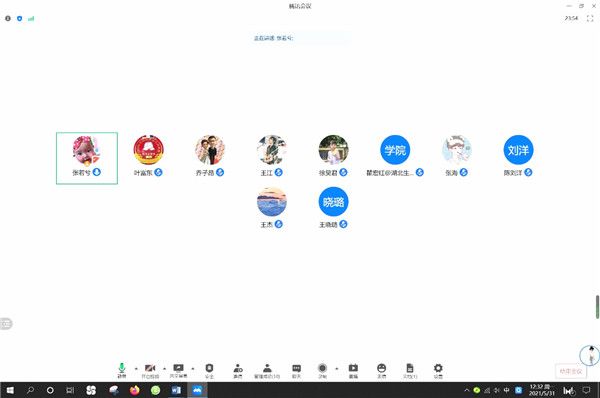Open the manage members panel
Screen dimensions: 600x398
click(x=267, y=370)
